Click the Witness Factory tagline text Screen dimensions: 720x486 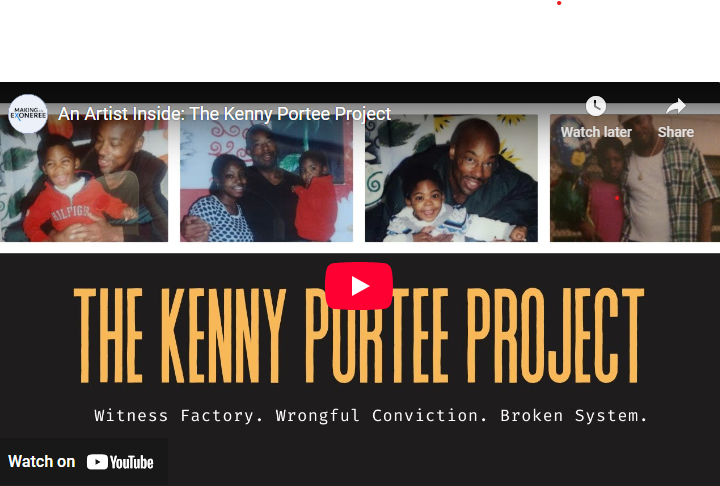(x=179, y=416)
